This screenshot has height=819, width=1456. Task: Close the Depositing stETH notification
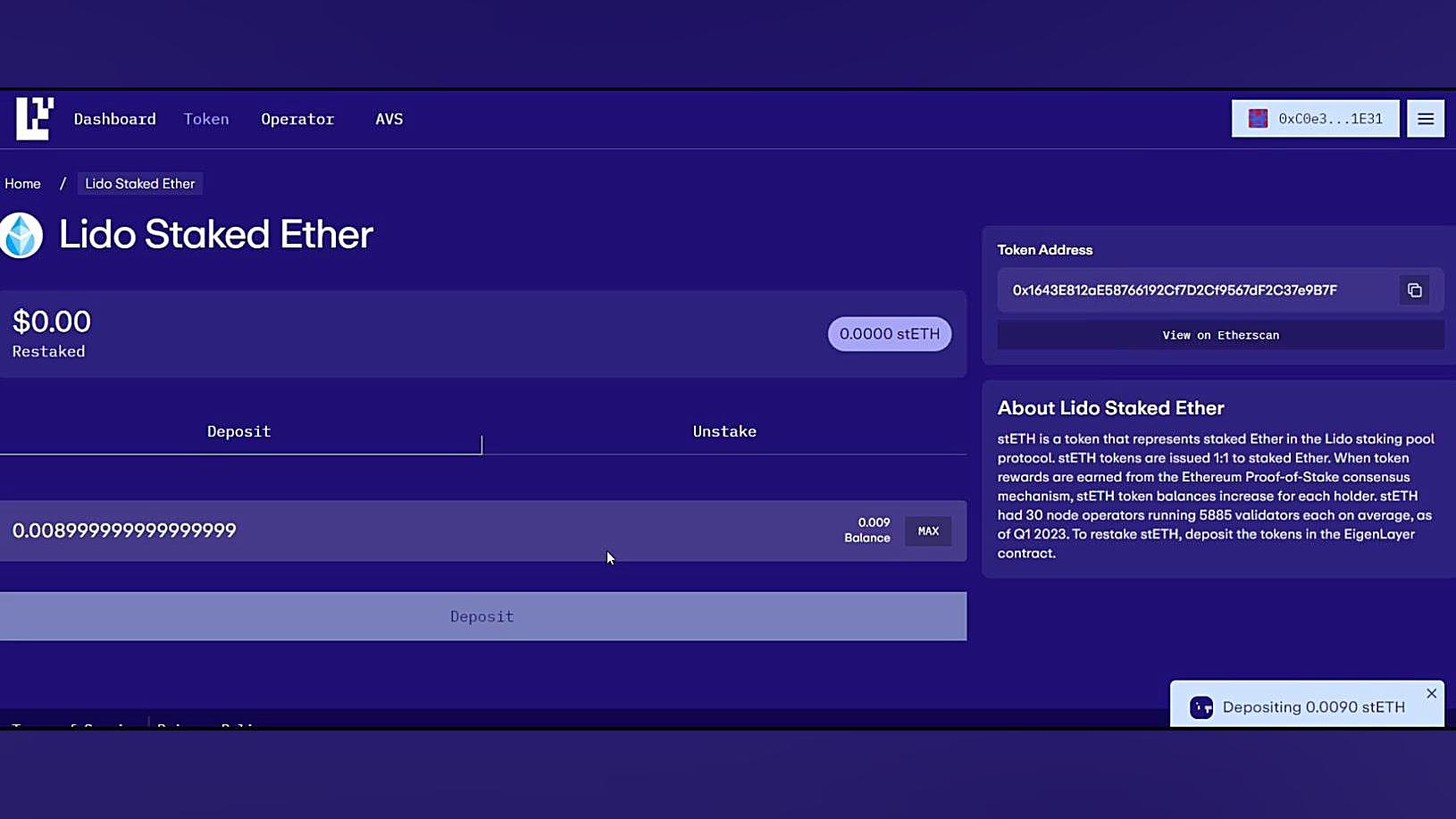1431,693
